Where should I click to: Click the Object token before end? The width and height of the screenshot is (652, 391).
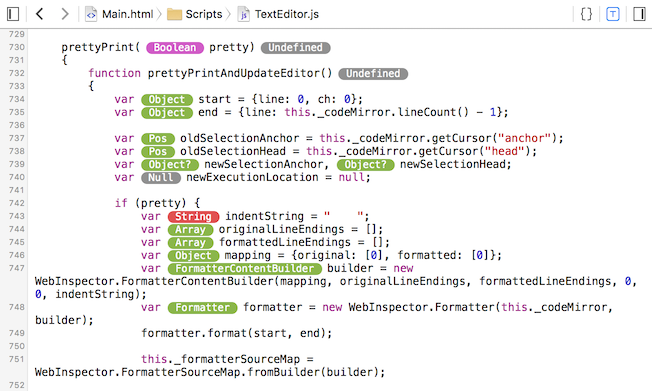click(167, 113)
